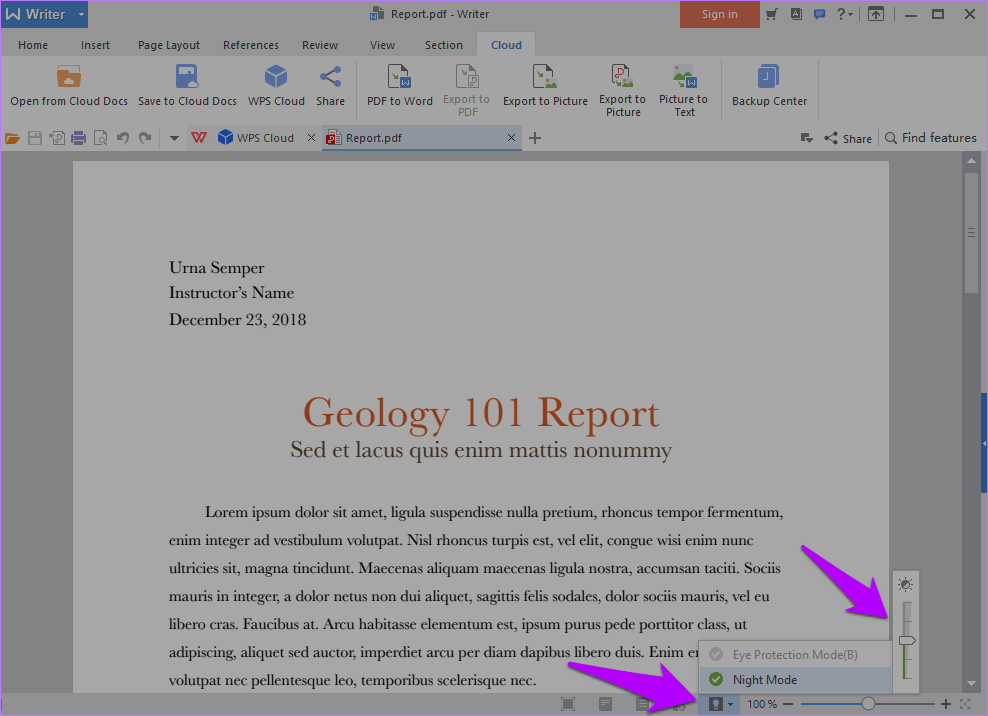This screenshot has height=716, width=988.
Task: Expand the help question mark dropdown
Action: [x=846, y=14]
